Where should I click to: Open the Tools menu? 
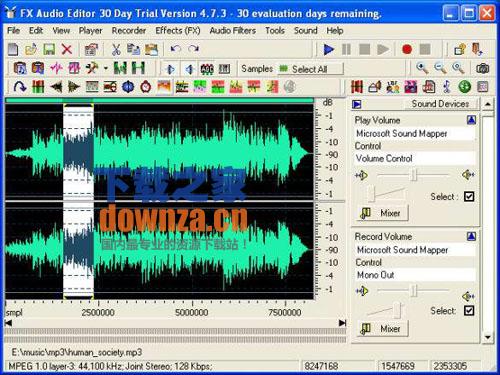point(275,31)
